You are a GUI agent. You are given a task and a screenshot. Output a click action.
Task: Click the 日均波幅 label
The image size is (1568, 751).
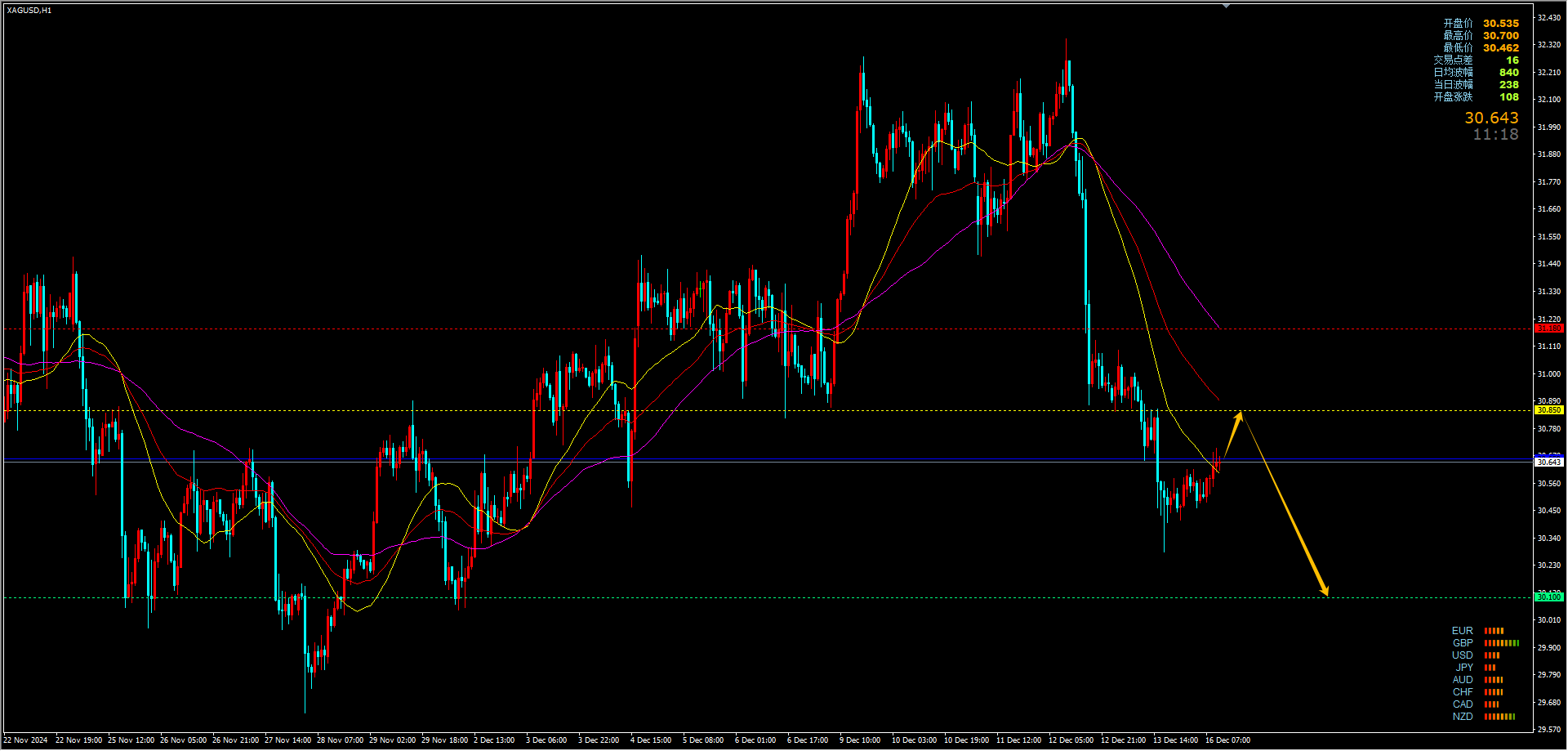pos(1453,73)
